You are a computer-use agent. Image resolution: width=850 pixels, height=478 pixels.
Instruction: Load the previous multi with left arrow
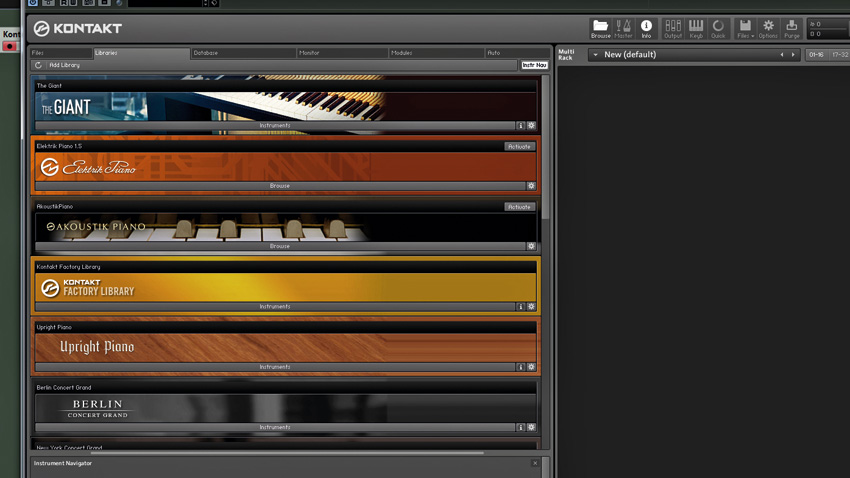tap(782, 55)
